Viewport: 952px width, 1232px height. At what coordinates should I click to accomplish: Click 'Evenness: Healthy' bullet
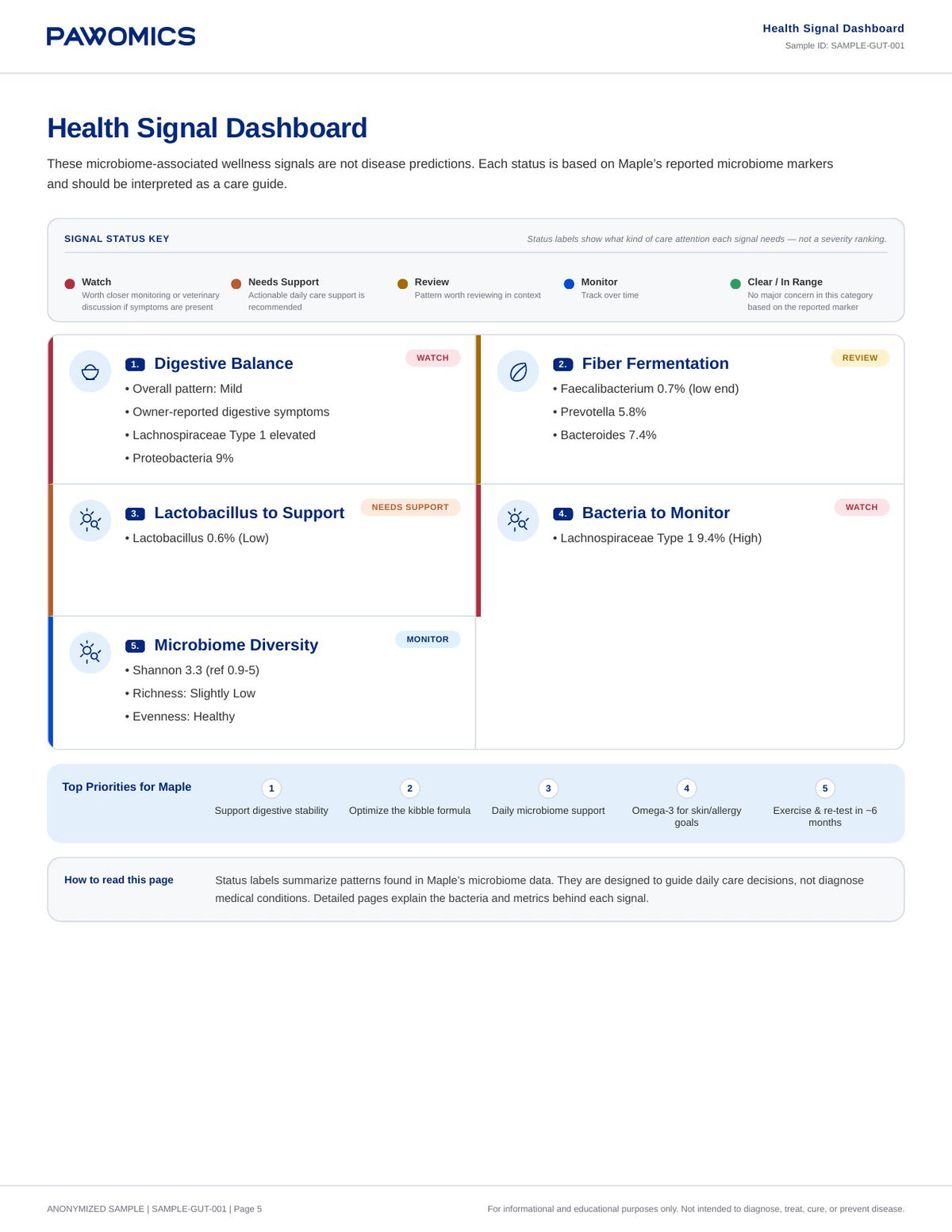coord(180,716)
